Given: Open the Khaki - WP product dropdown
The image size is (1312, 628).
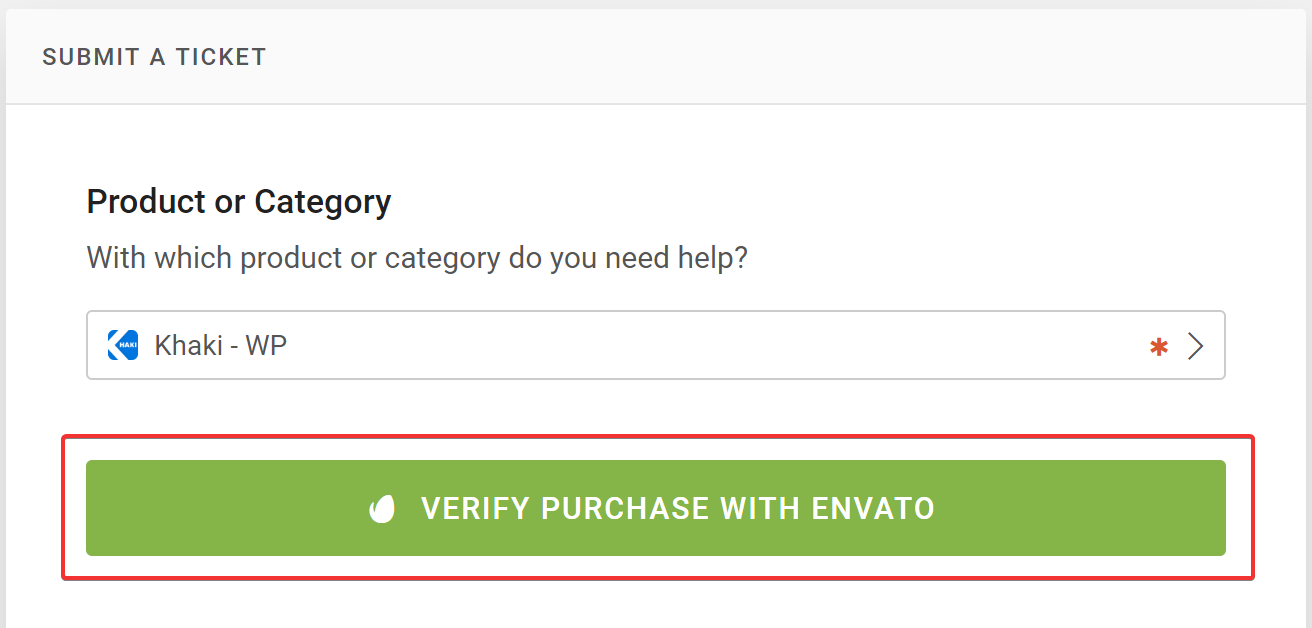Looking at the screenshot, I should [x=655, y=346].
